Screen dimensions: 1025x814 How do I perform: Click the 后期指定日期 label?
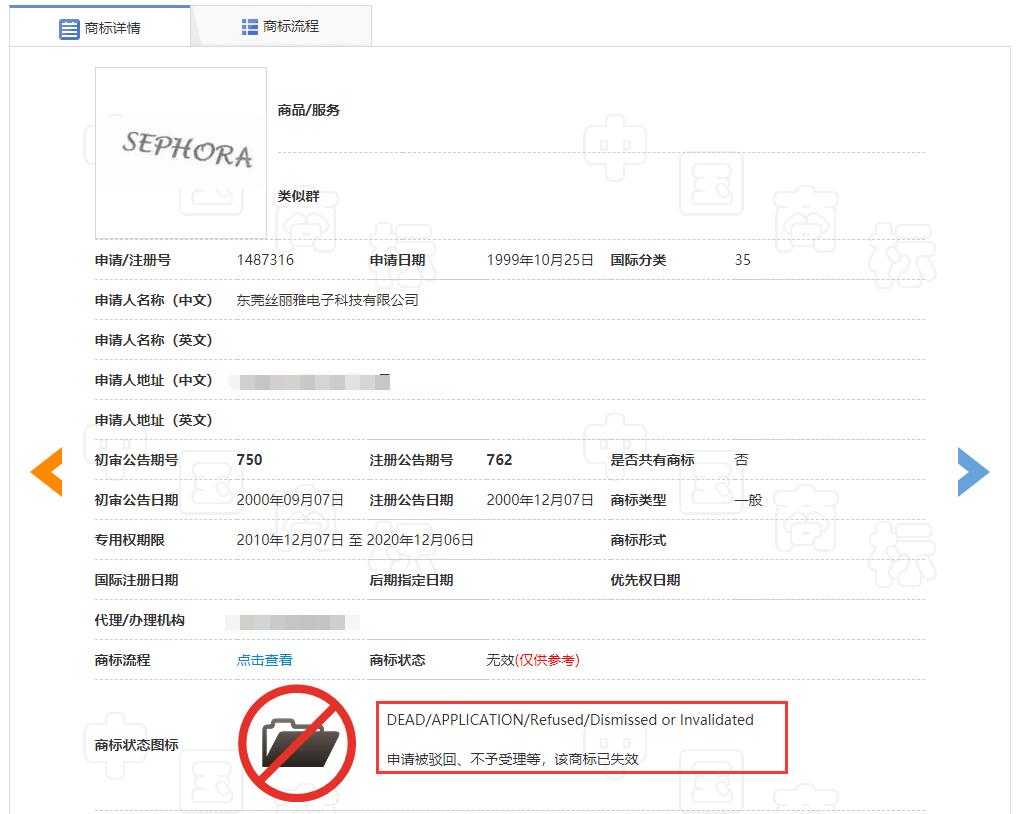pyautogui.click(x=411, y=580)
